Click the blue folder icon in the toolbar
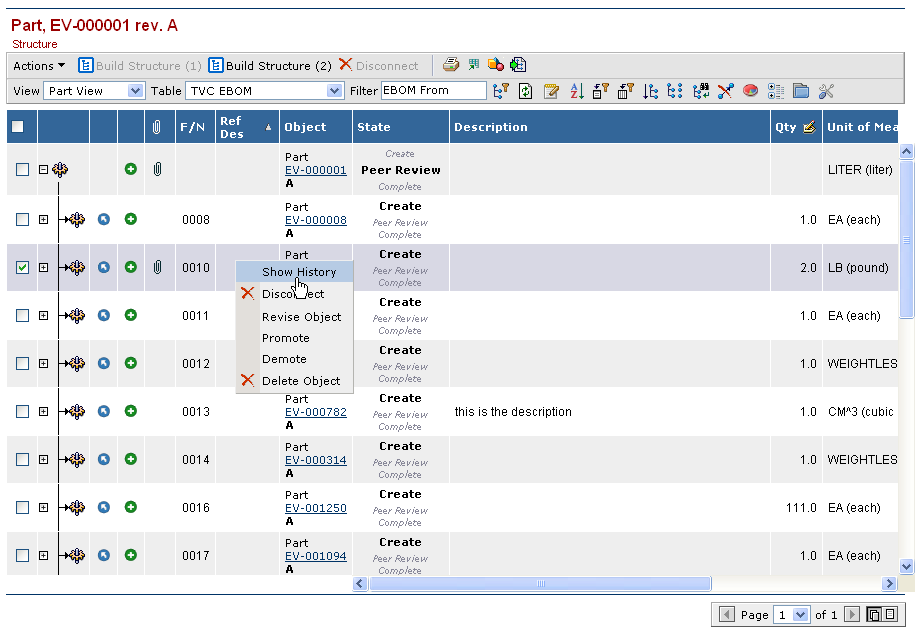The width and height of the screenshot is (915, 633). coord(801,91)
